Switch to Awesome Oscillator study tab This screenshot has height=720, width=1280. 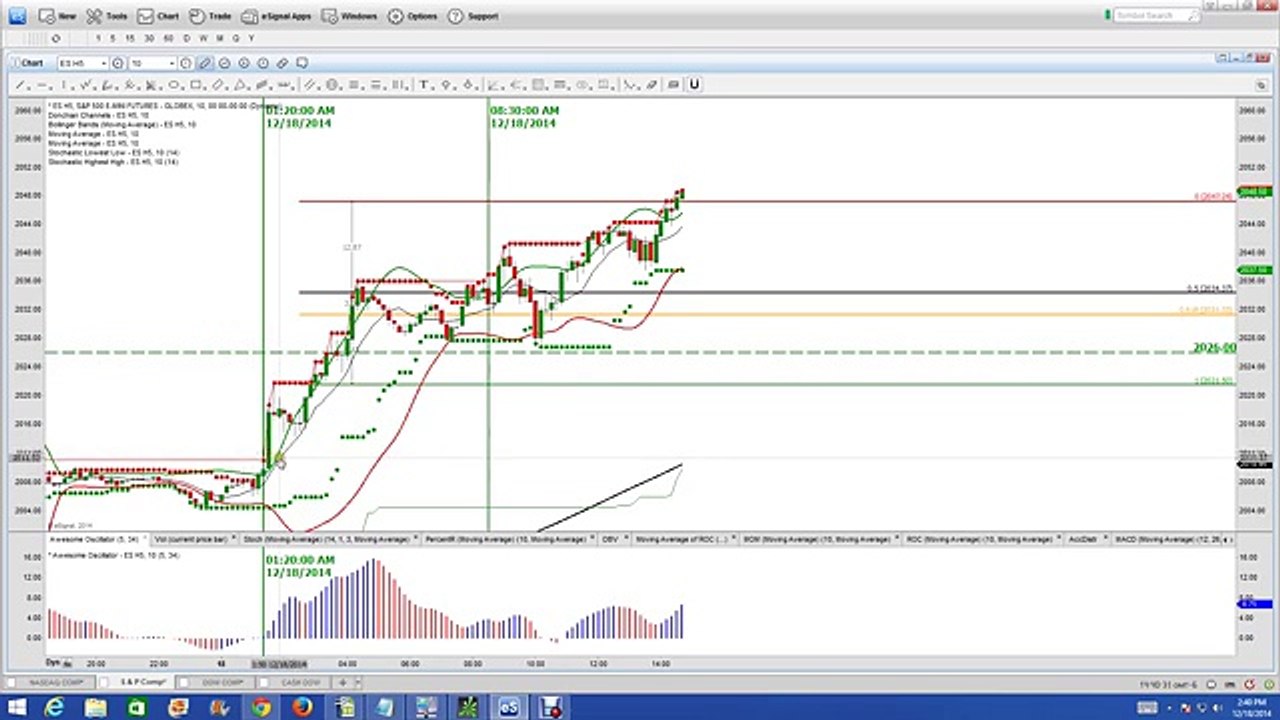(x=94, y=539)
